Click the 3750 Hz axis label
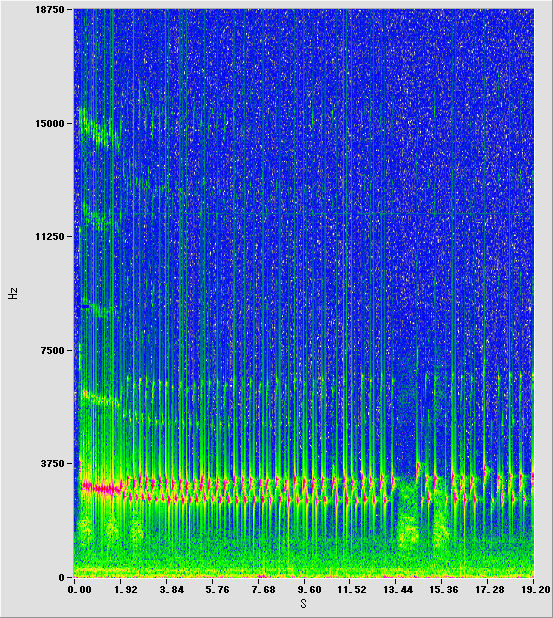Screen dimensions: 553x618 [52, 464]
